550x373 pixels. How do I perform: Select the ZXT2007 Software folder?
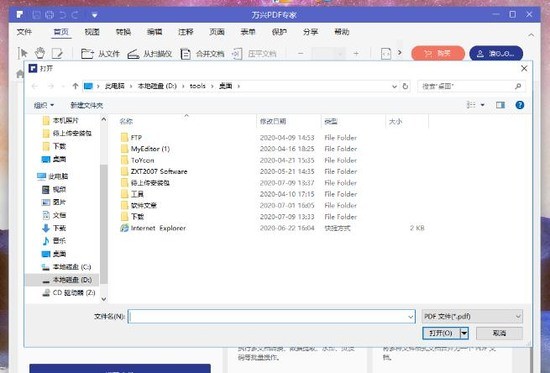pyautogui.click(x=159, y=172)
